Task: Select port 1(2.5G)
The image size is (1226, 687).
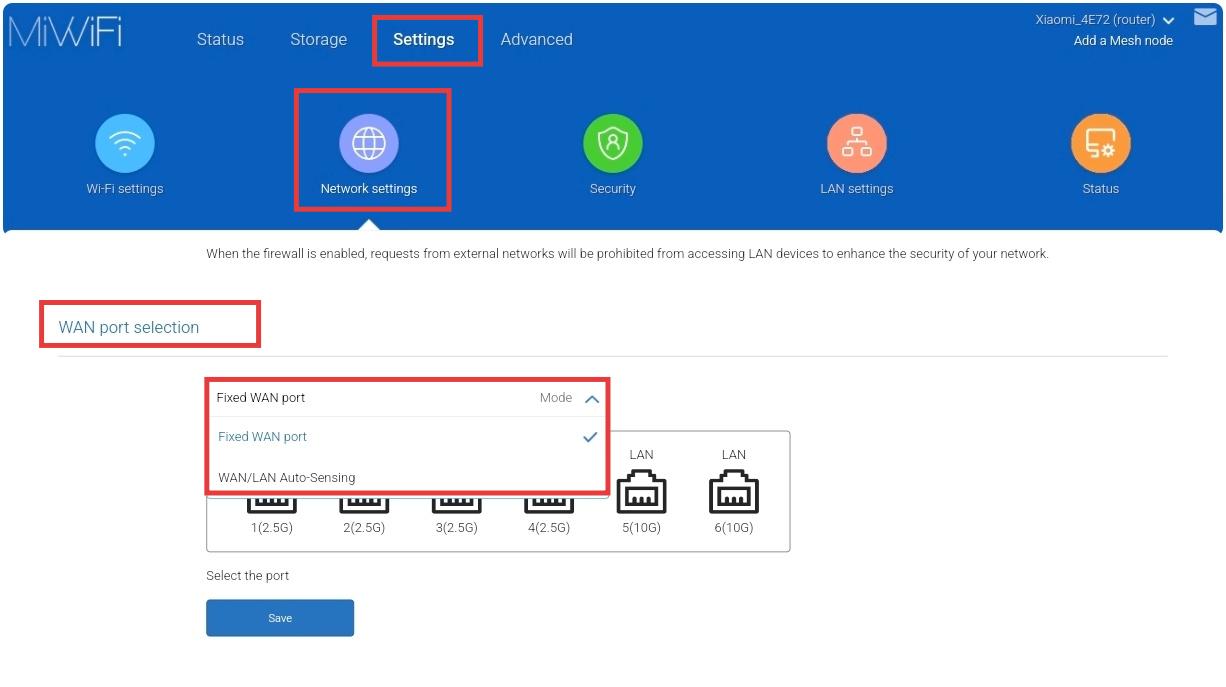Action: click(x=271, y=505)
